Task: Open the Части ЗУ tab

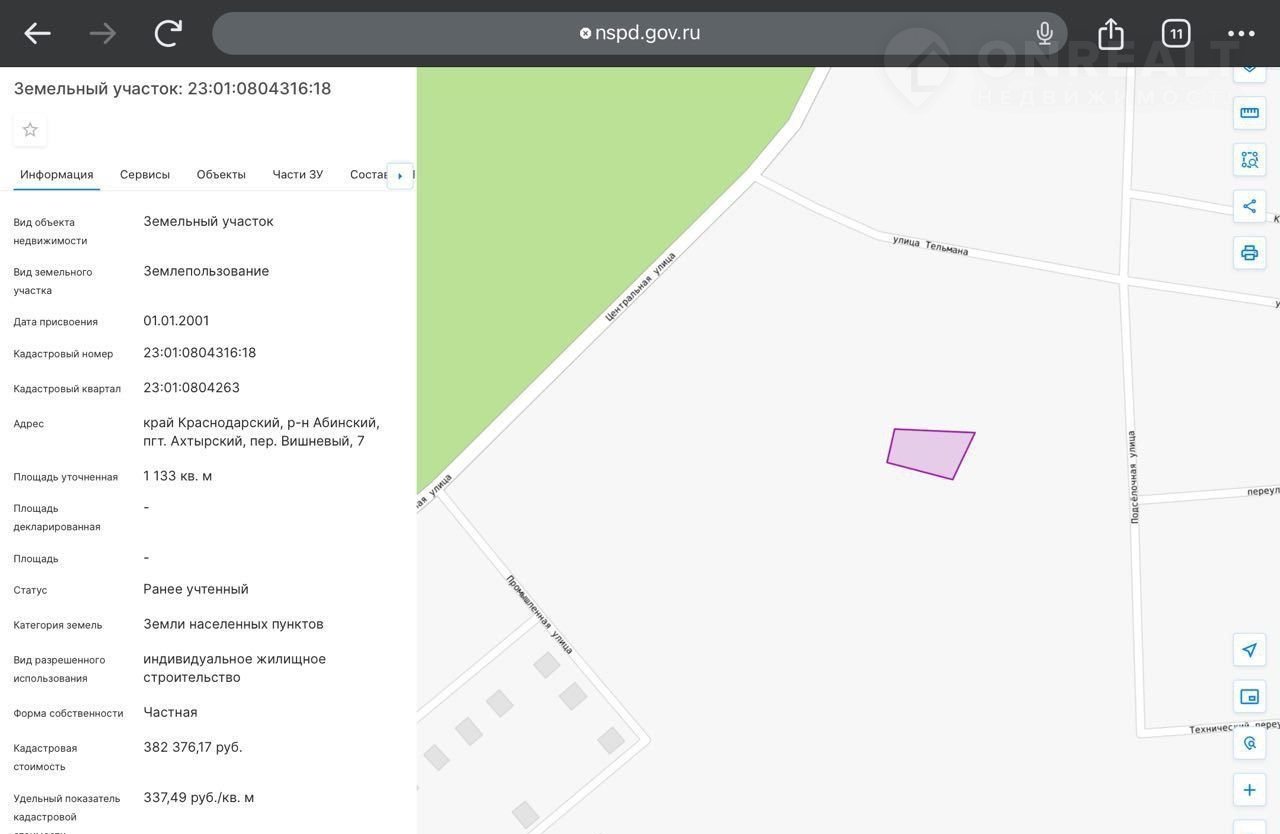Action: click(298, 175)
